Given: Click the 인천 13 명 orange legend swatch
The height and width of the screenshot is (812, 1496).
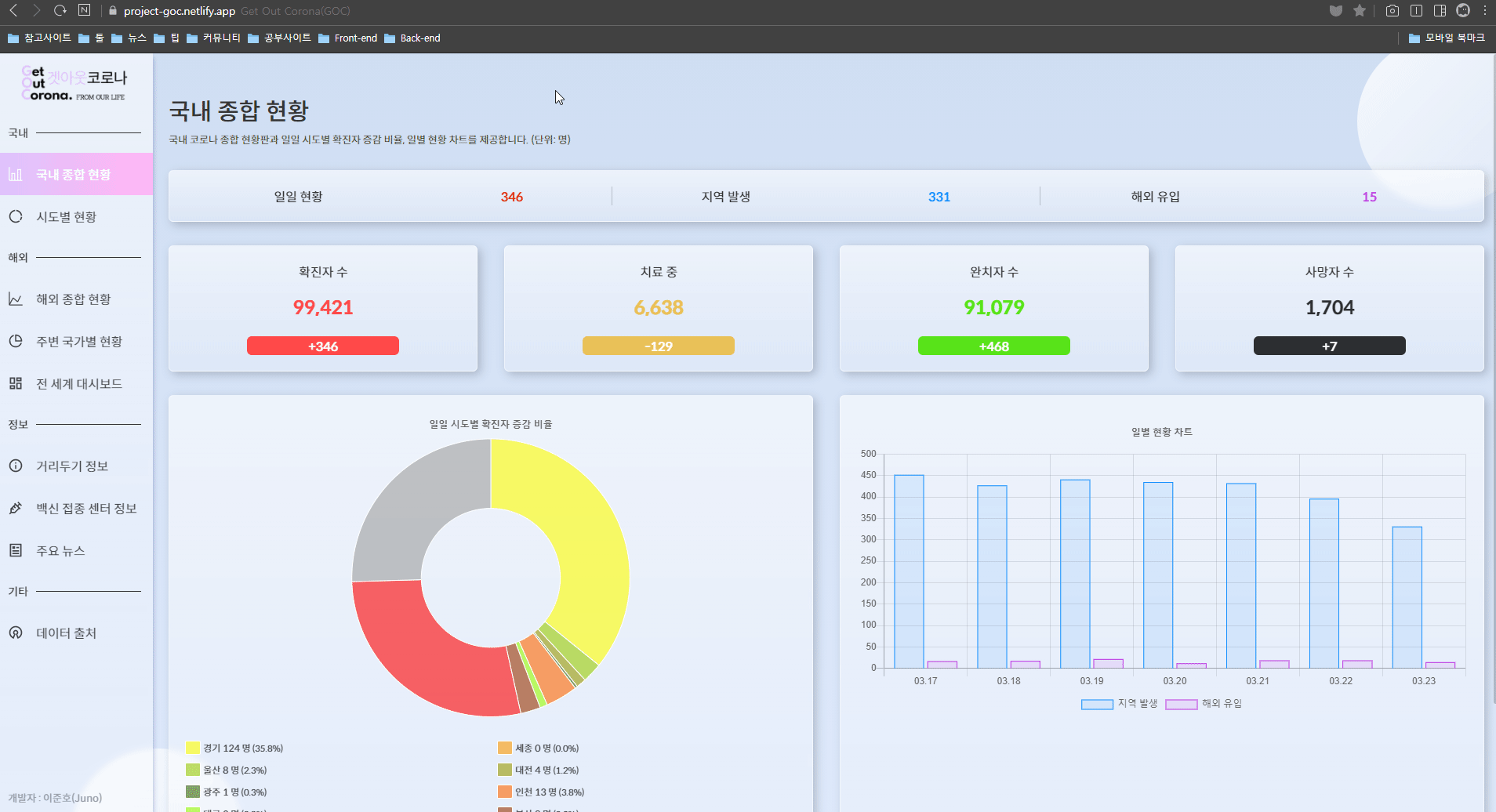Looking at the screenshot, I should coord(505,792).
